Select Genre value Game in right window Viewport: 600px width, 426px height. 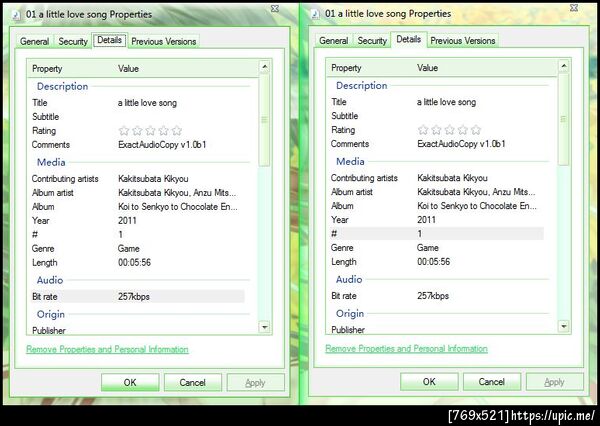428,248
